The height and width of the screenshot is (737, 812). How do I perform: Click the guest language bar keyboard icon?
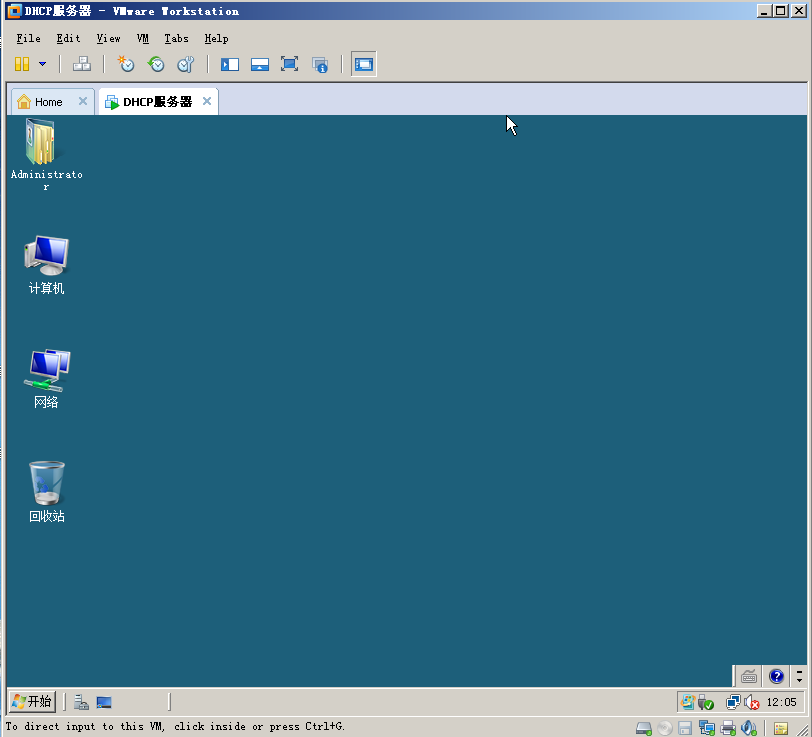[x=748, y=676]
